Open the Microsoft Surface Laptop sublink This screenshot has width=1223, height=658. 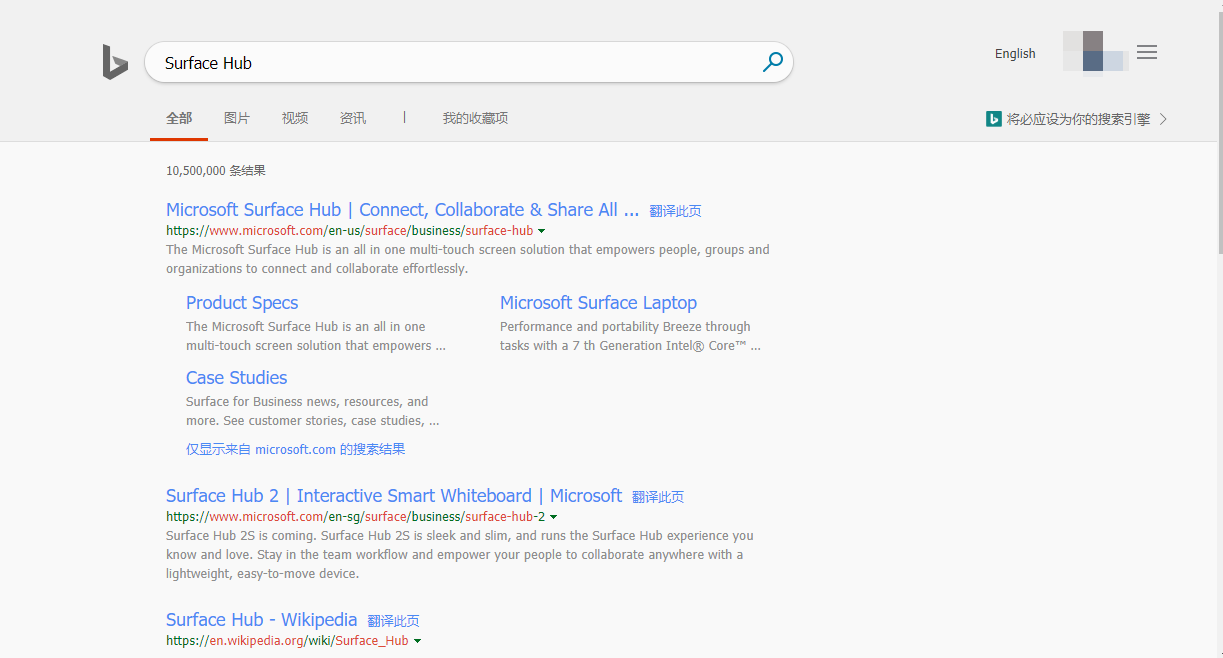pyautogui.click(x=598, y=303)
